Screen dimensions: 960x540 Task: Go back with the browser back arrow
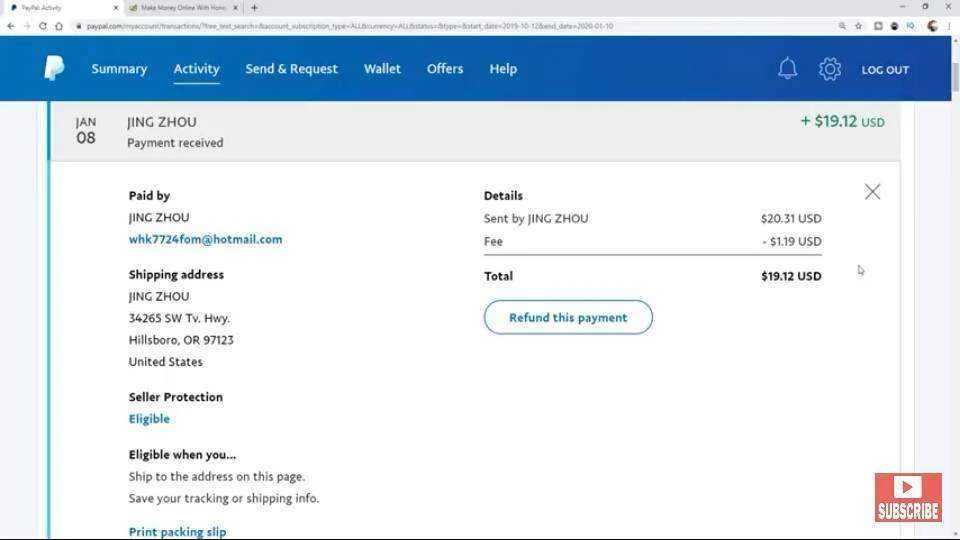click(x=10, y=26)
